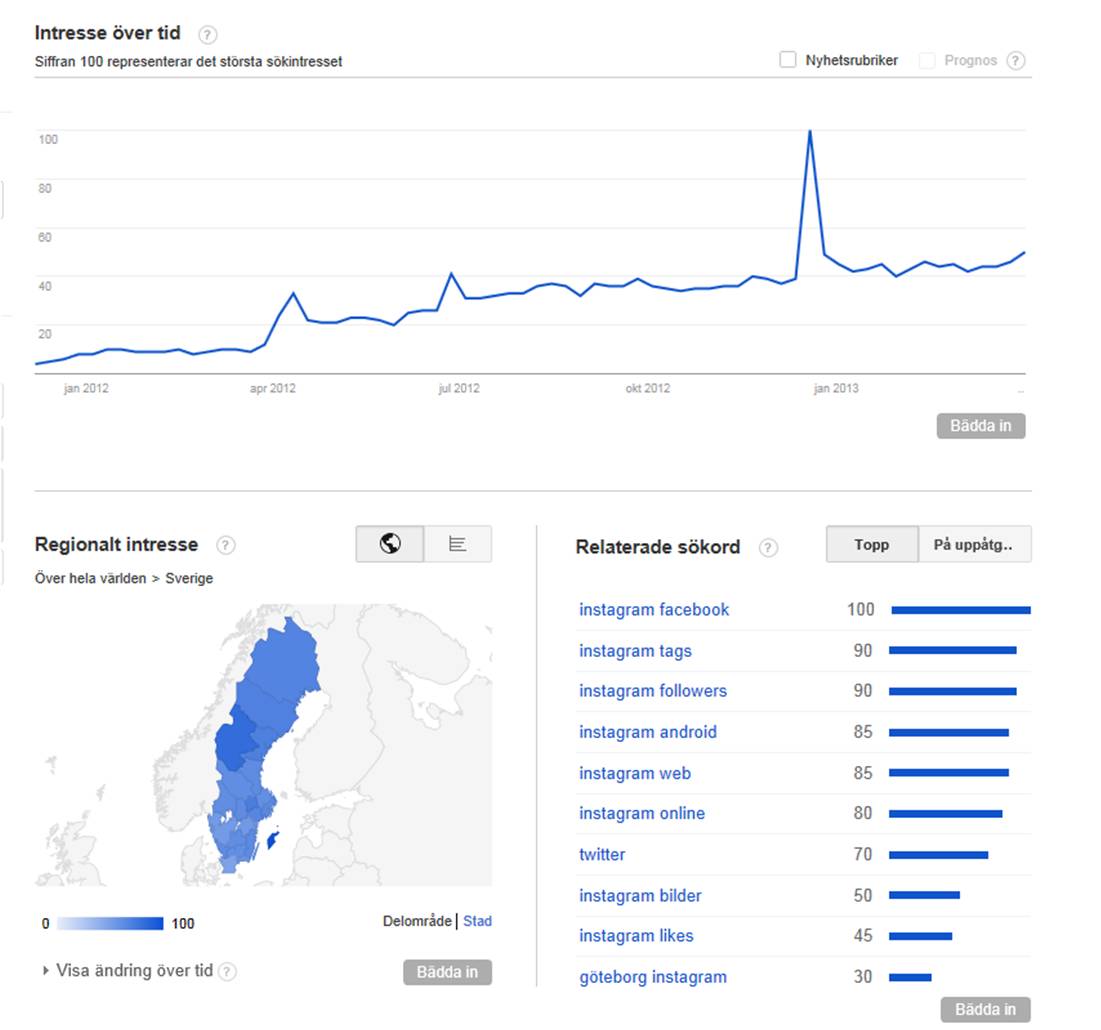Expand Visa ändring över tid
1101x1030 pixels.
click(127, 970)
